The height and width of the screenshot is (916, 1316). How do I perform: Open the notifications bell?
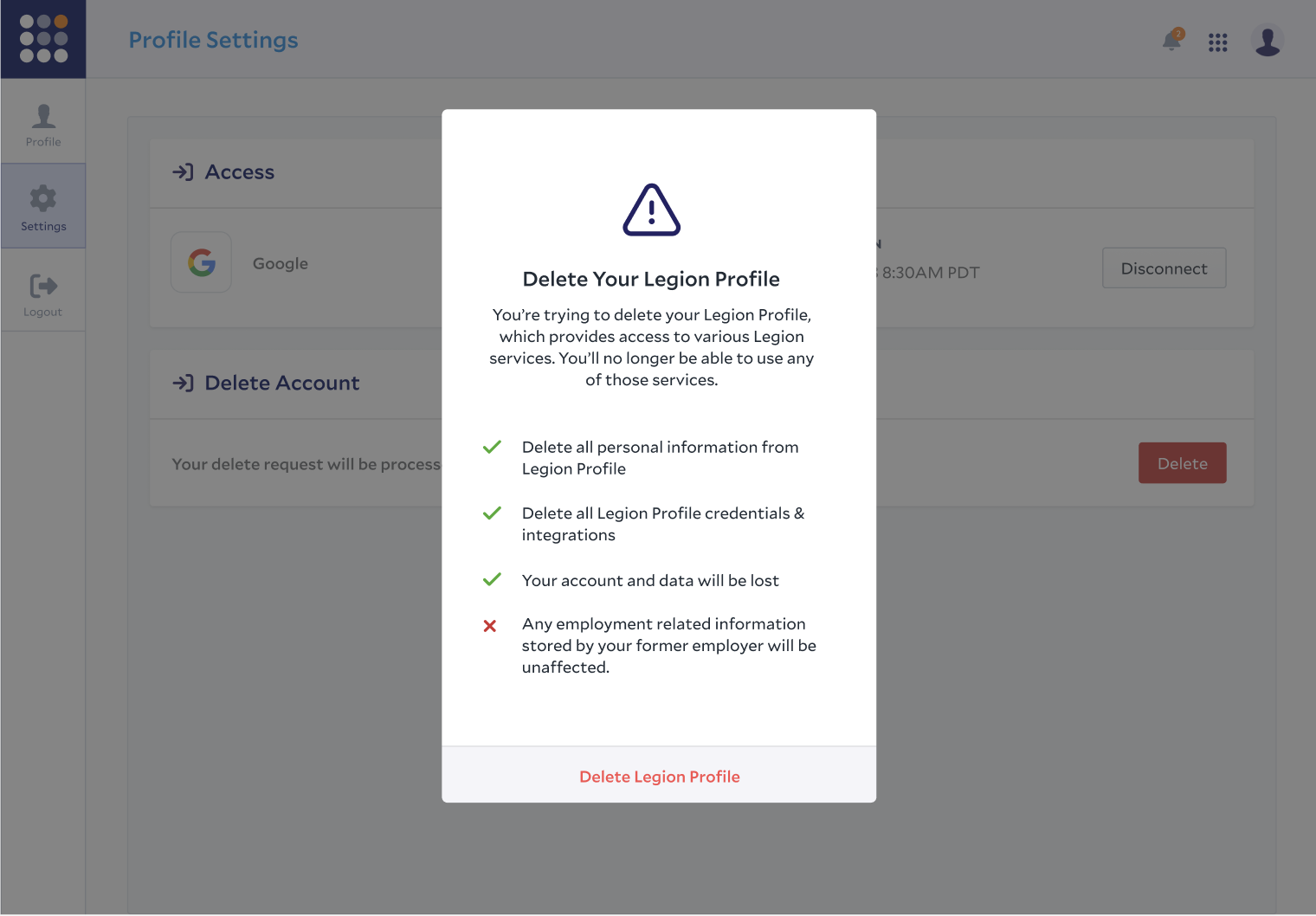click(1172, 40)
